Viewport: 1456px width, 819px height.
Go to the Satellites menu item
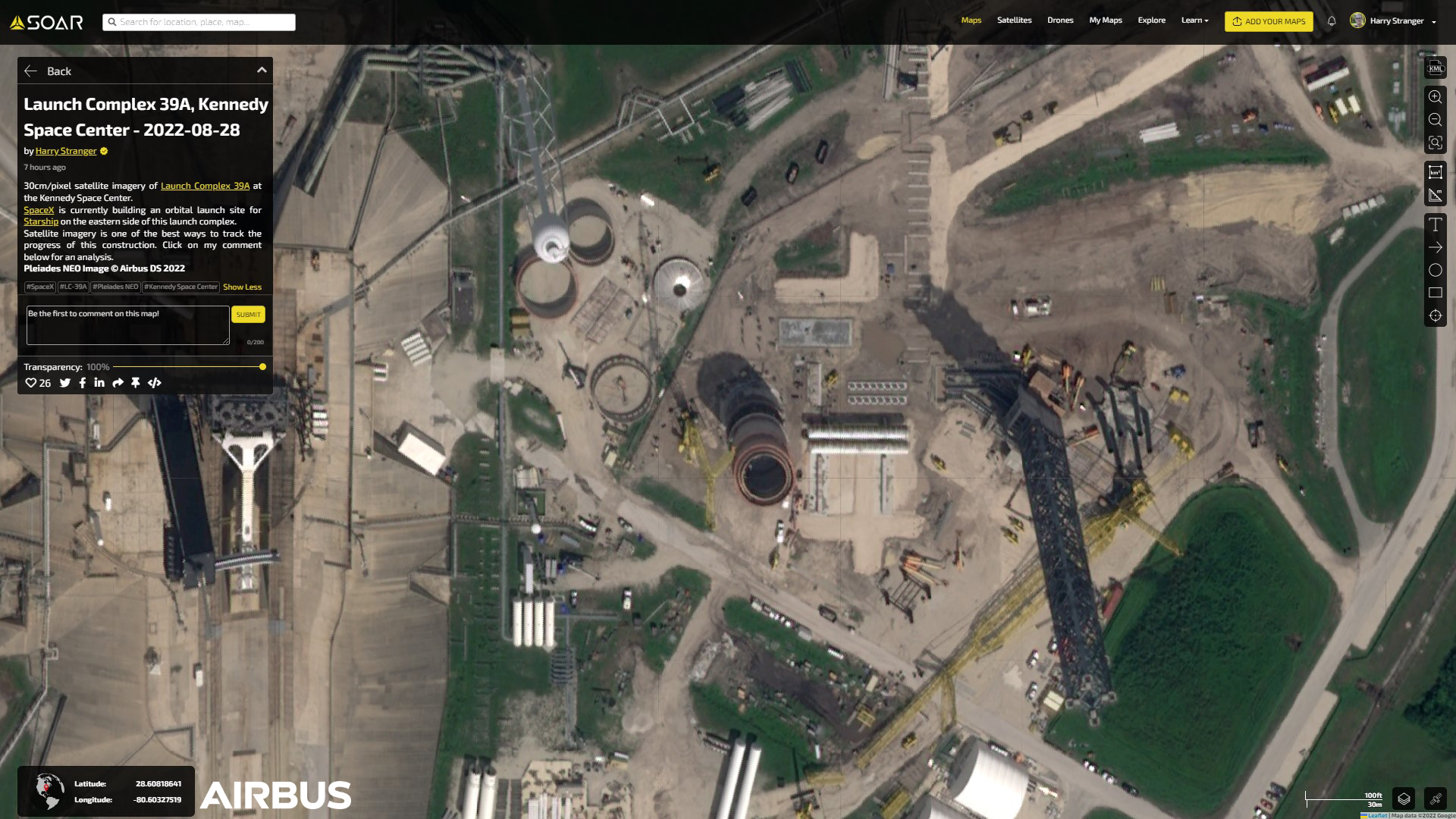point(1014,20)
